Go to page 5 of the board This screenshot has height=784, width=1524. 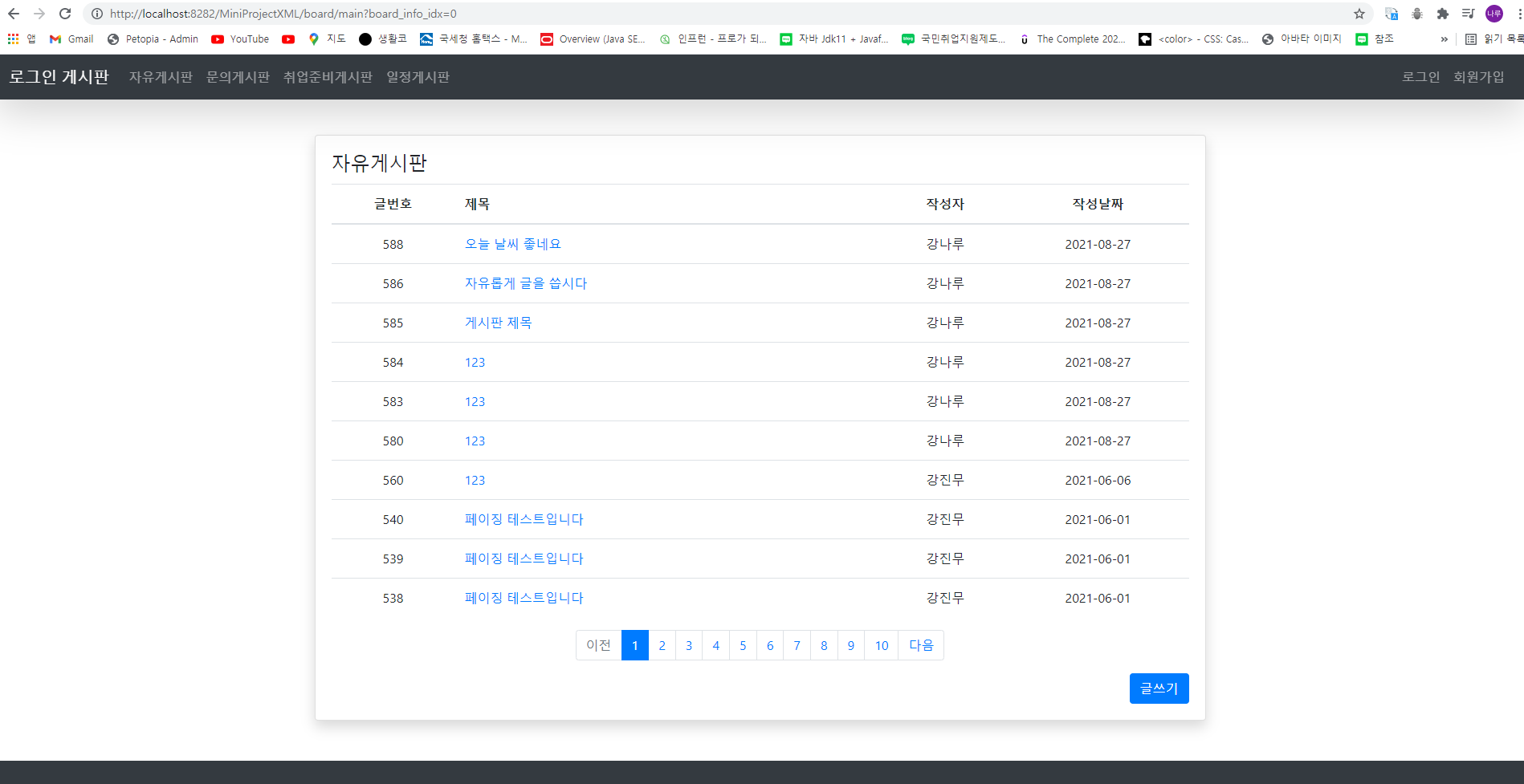(x=743, y=645)
